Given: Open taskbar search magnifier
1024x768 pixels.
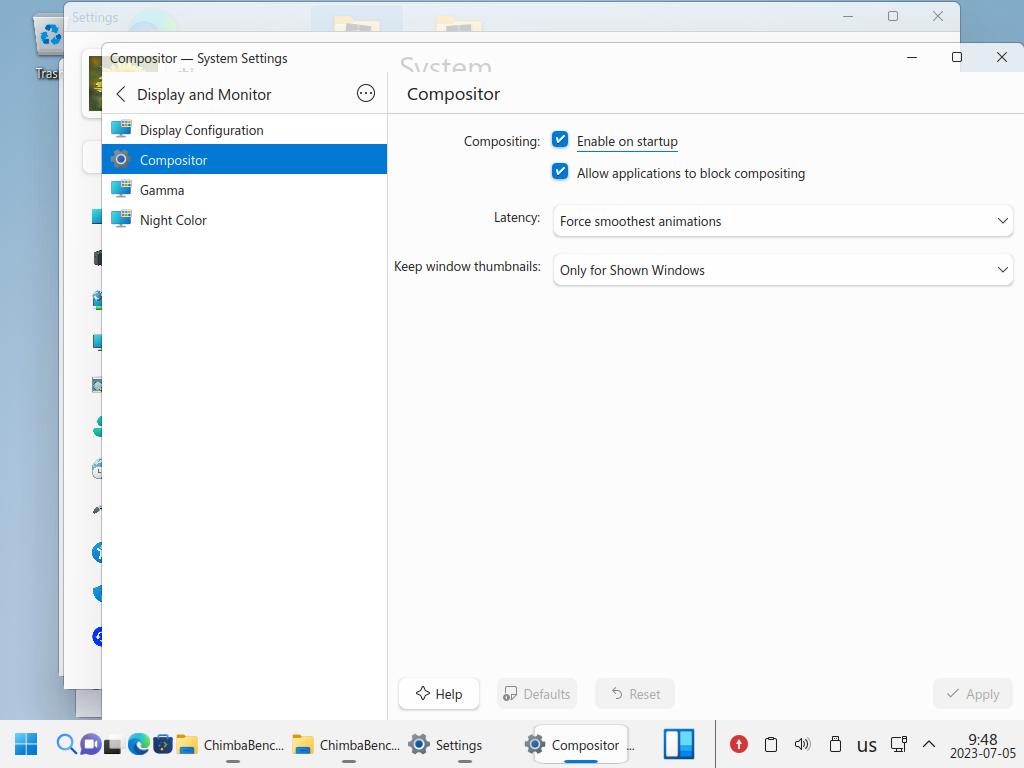Looking at the screenshot, I should pos(66,744).
